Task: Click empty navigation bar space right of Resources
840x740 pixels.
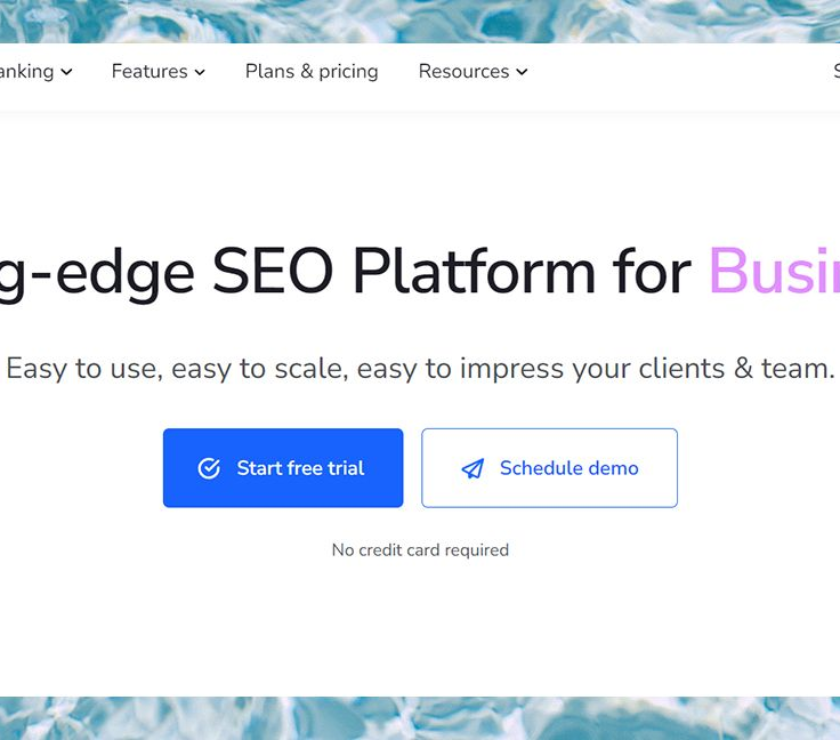Action: [x=680, y=72]
